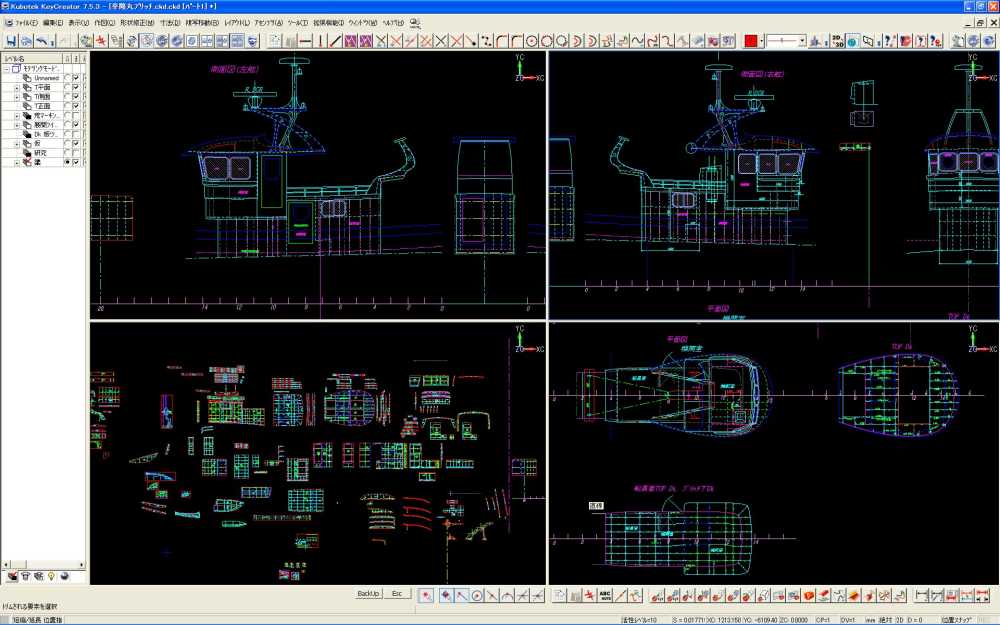Open the レイアウト (Layout) menu
This screenshot has width=1000, height=625.
tap(237, 22)
